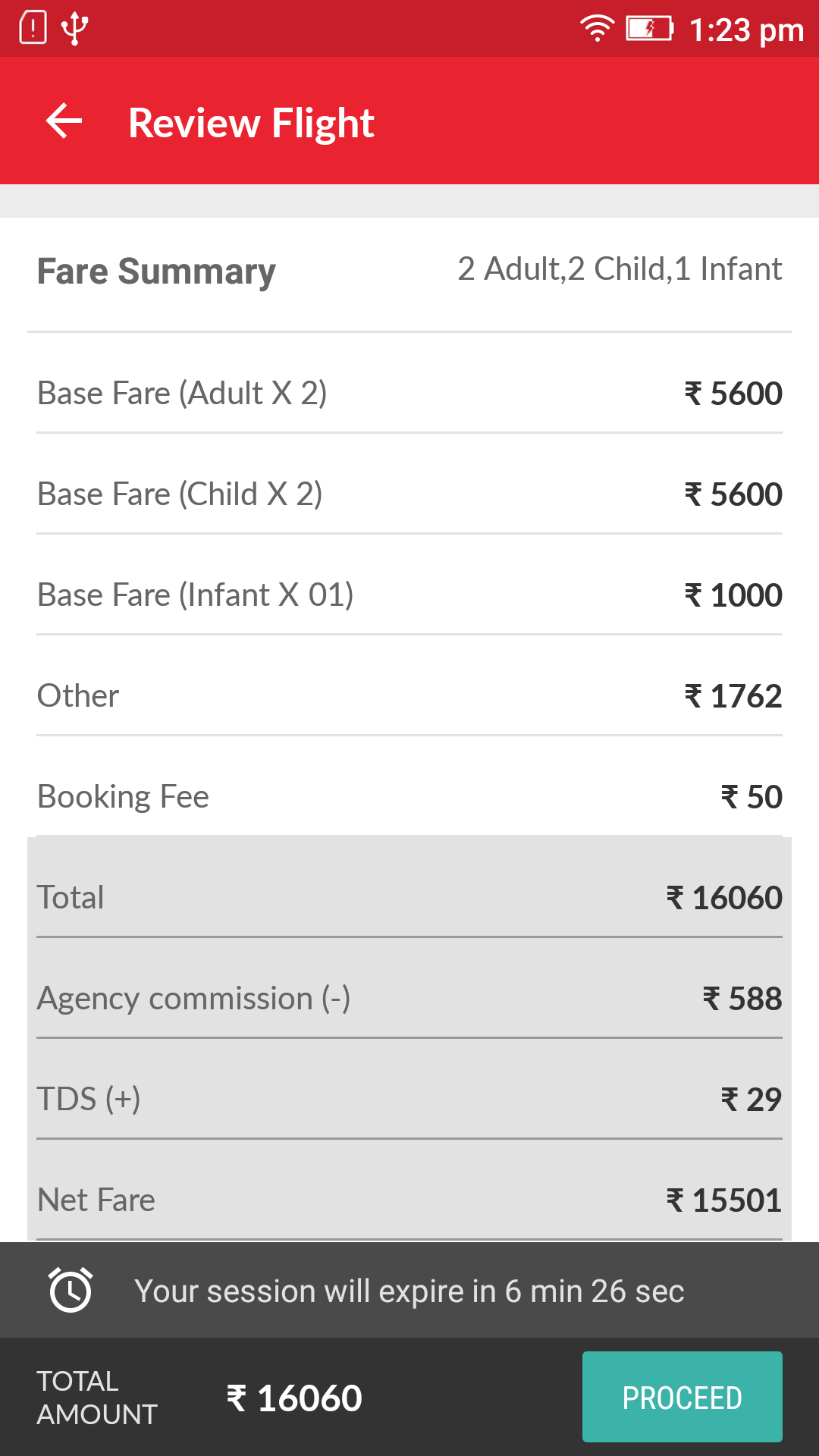Tap the Total ₹ 16060 row
The image size is (819, 1456).
(x=409, y=898)
